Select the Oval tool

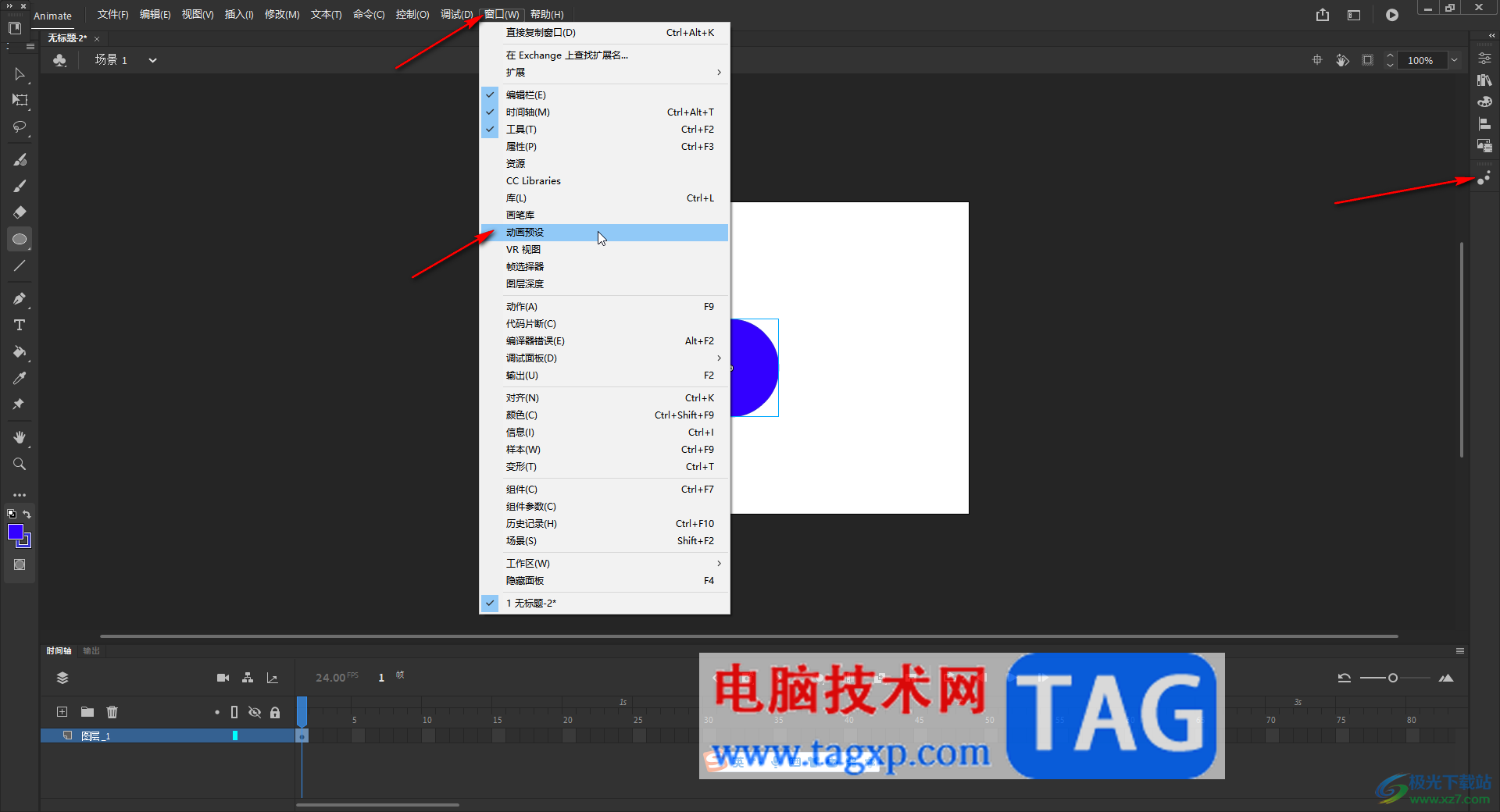pos(20,239)
